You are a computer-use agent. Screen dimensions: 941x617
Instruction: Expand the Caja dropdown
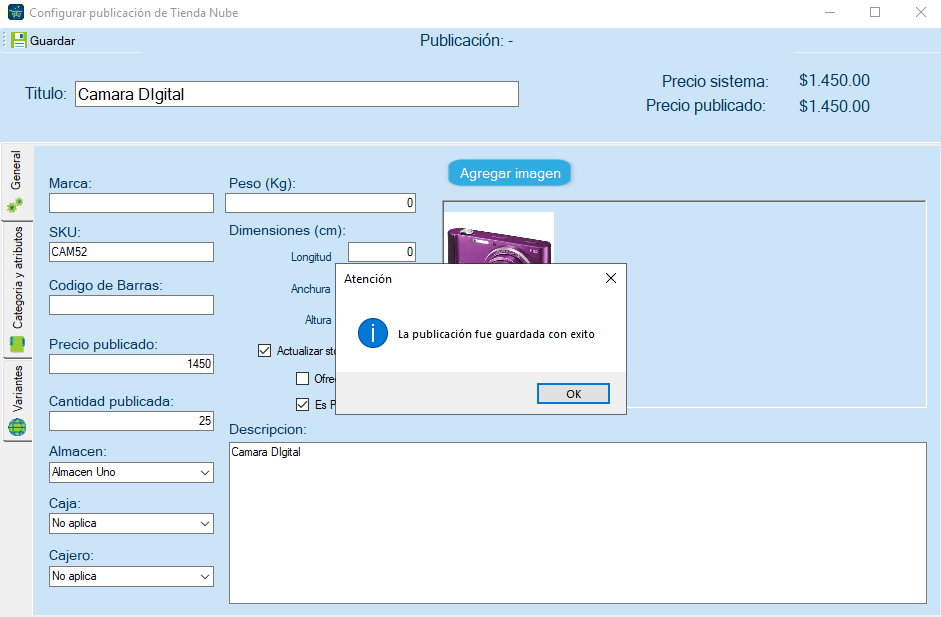tap(131, 523)
